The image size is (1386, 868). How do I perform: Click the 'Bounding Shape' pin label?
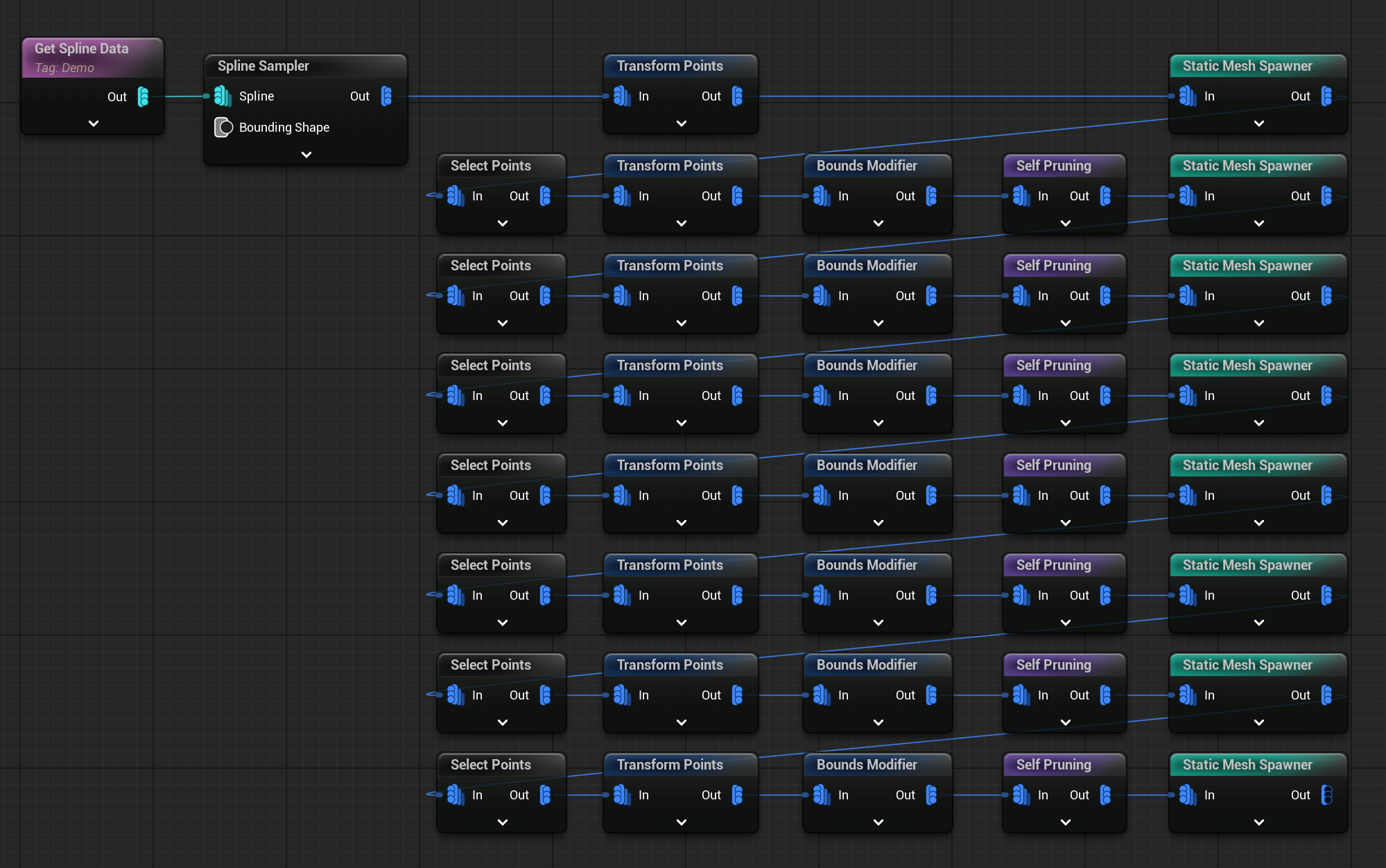(284, 128)
